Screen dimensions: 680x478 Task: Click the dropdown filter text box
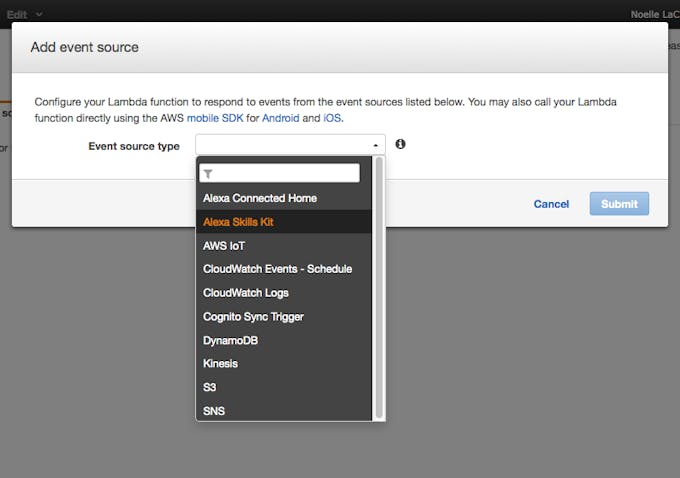point(279,173)
